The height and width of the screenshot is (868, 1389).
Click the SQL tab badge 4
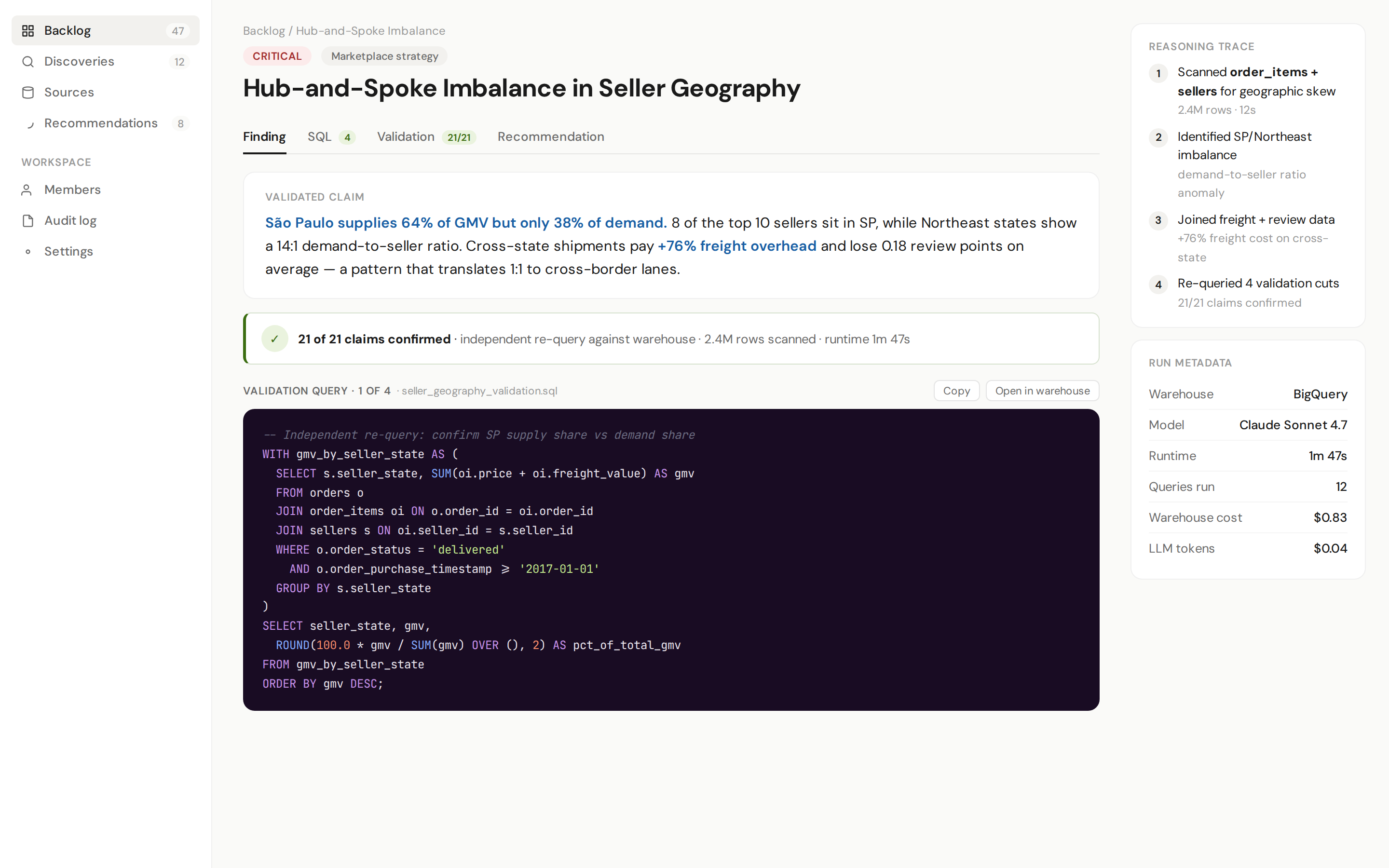[347, 137]
